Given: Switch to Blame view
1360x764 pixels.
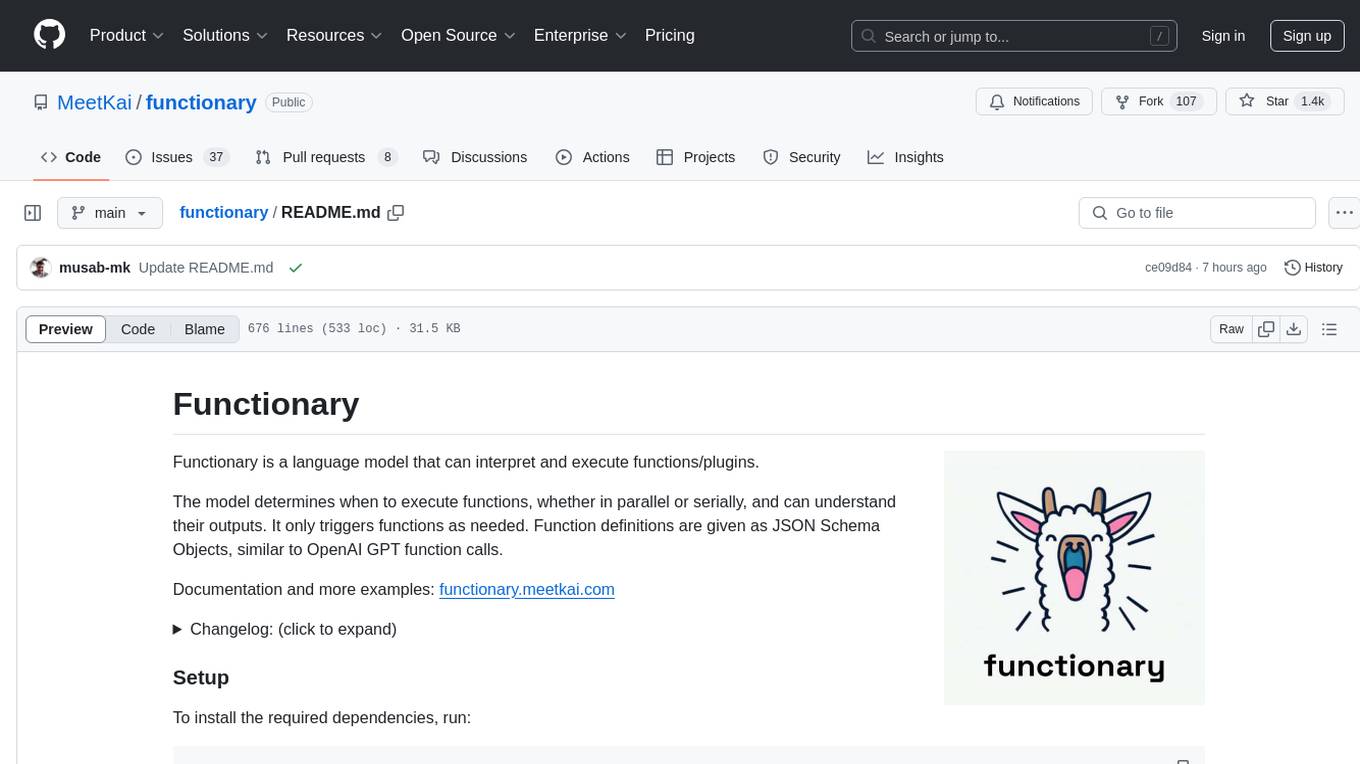Looking at the screenshot, I should [204, 329].
